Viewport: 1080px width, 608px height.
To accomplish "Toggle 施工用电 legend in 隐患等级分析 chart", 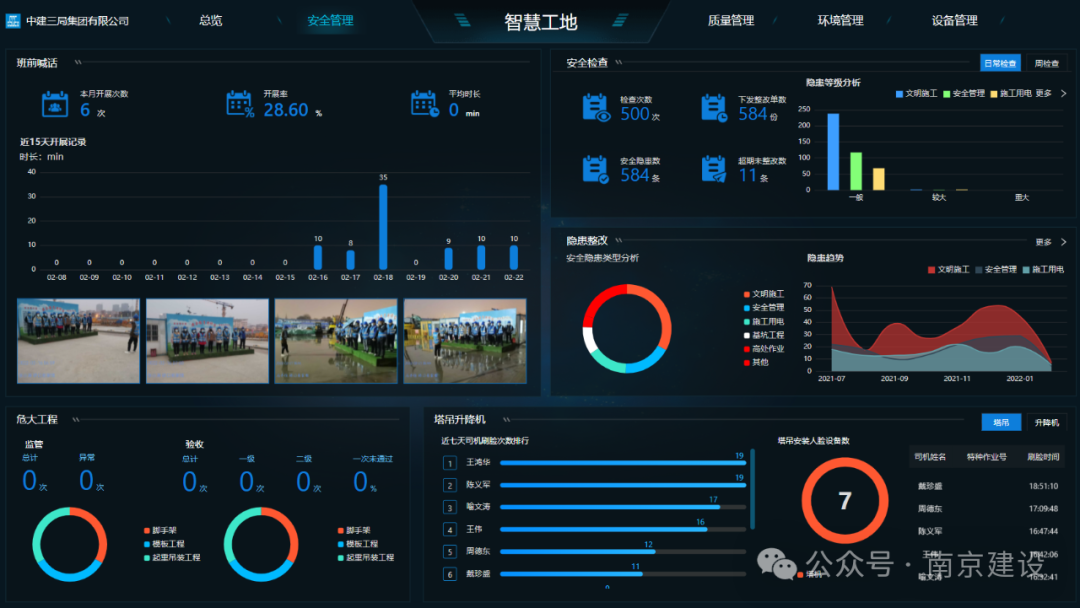I will pos(1010,94).
